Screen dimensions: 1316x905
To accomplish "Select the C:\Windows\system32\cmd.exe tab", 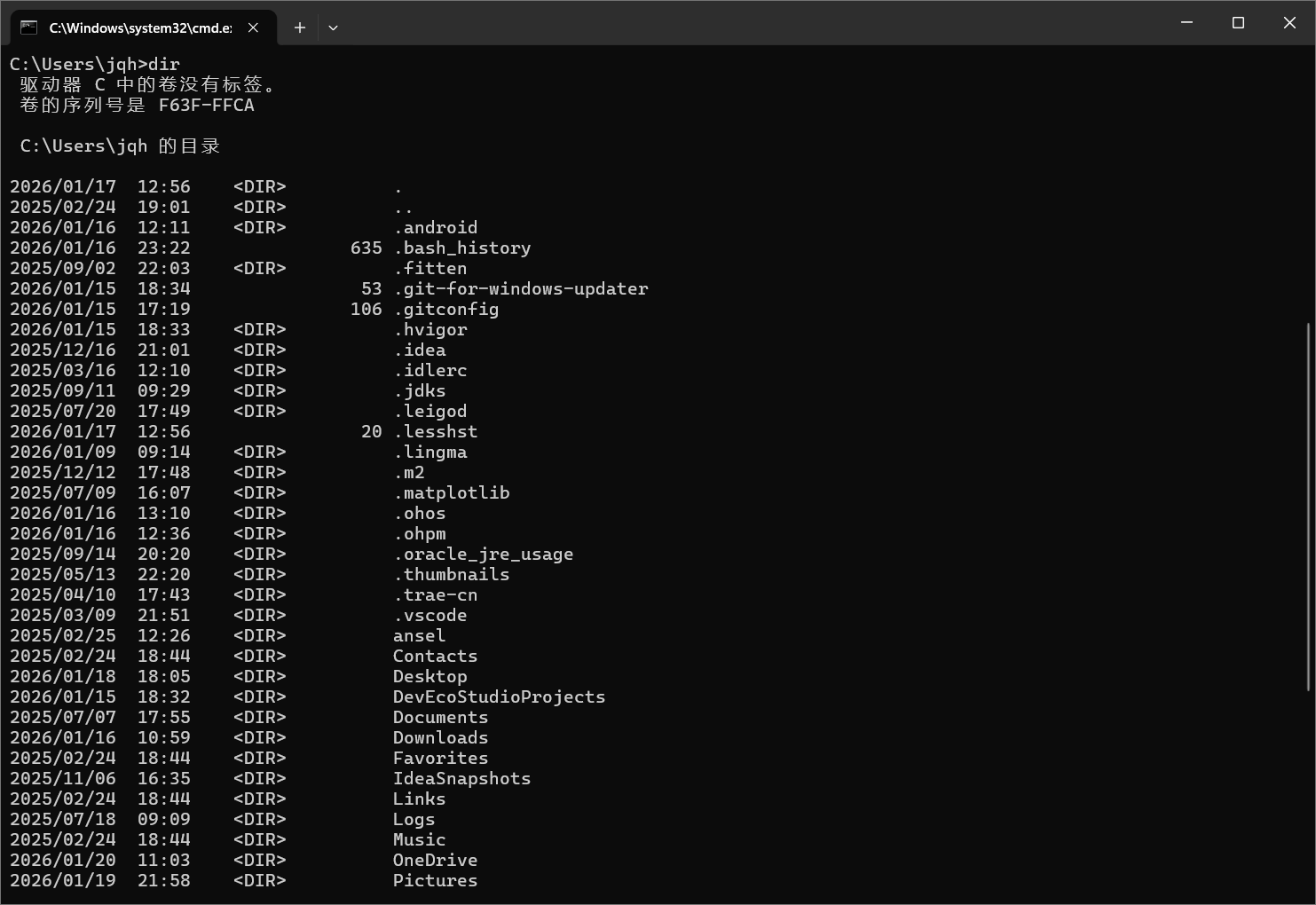I will (143, 28).
